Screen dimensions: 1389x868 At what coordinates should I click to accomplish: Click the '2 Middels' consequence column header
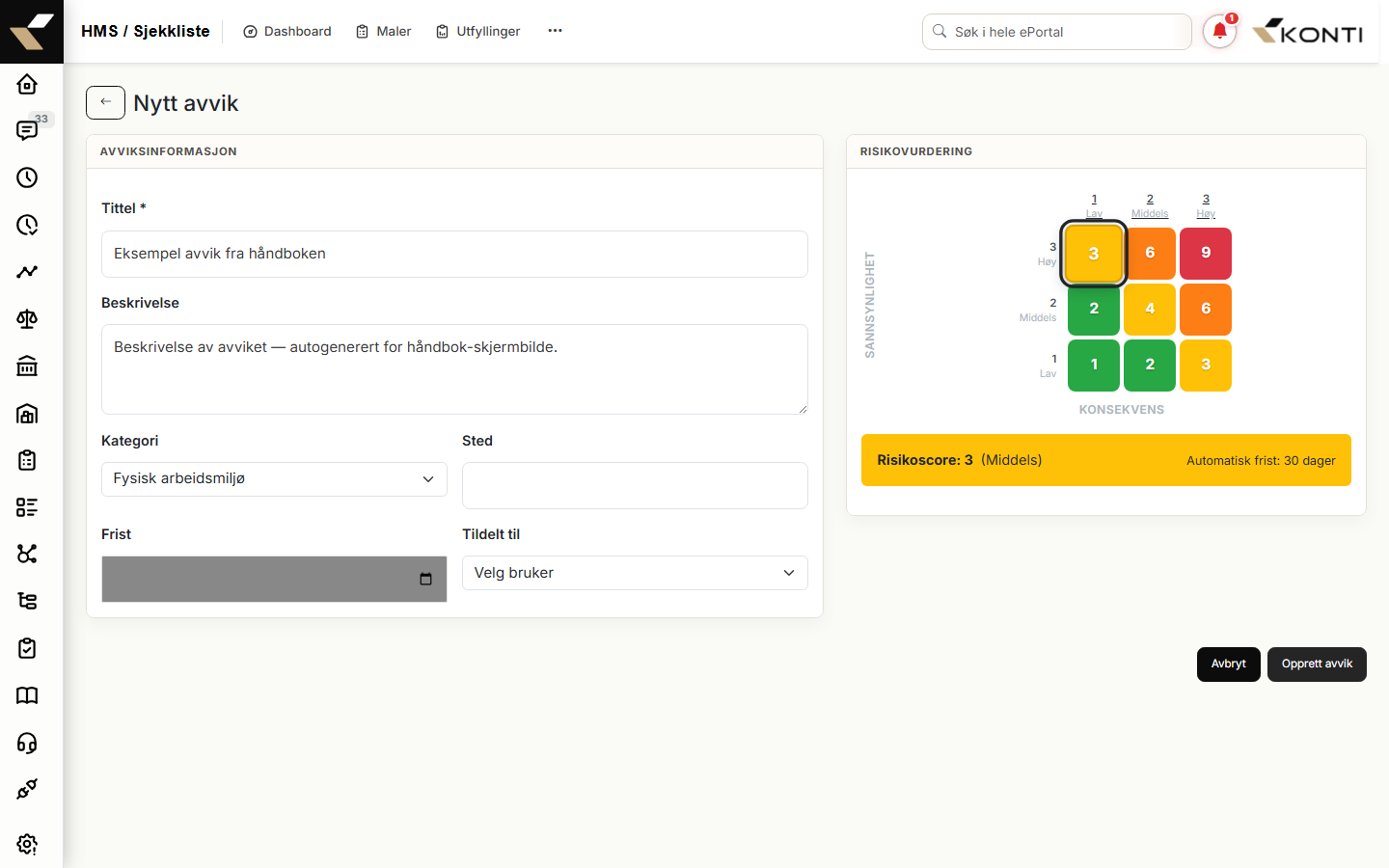tap(1150, 206)
